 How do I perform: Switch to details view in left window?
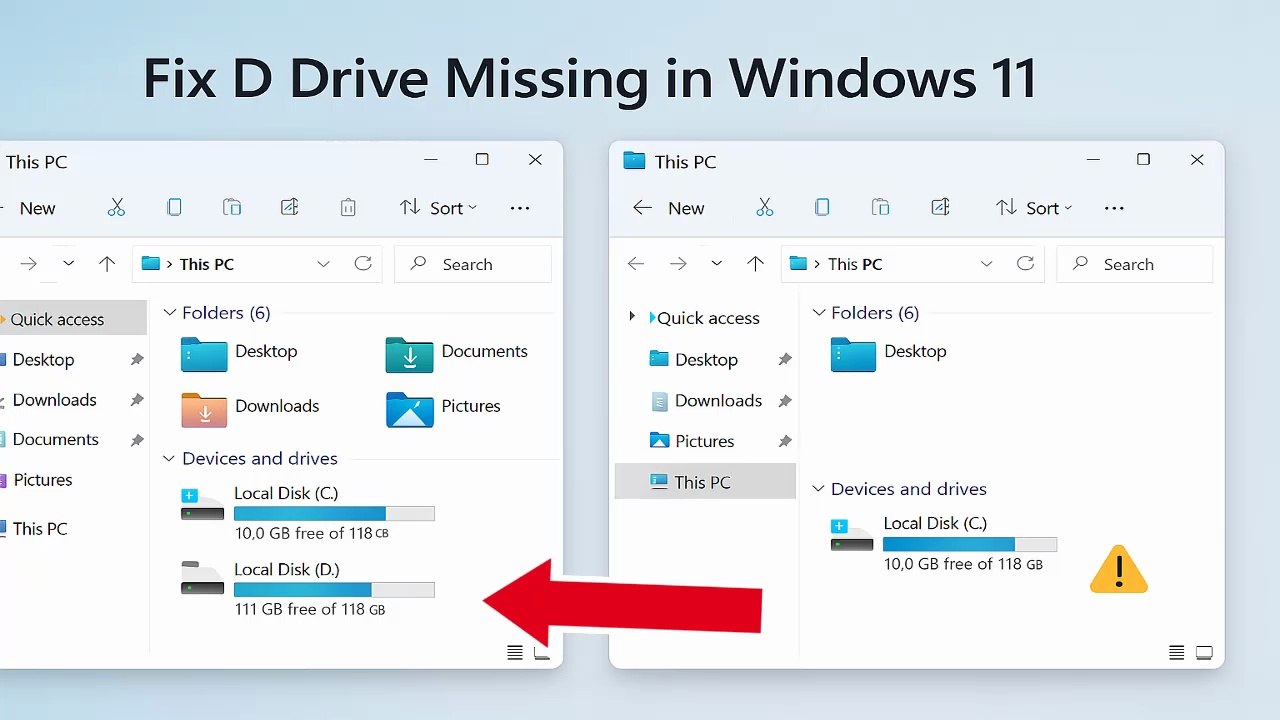coord(515,653)
